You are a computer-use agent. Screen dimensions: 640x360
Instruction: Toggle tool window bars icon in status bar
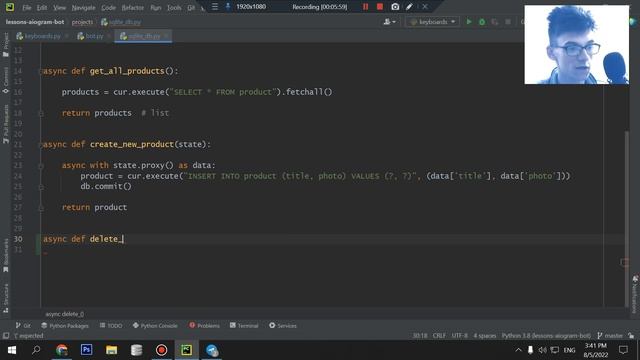6,336
